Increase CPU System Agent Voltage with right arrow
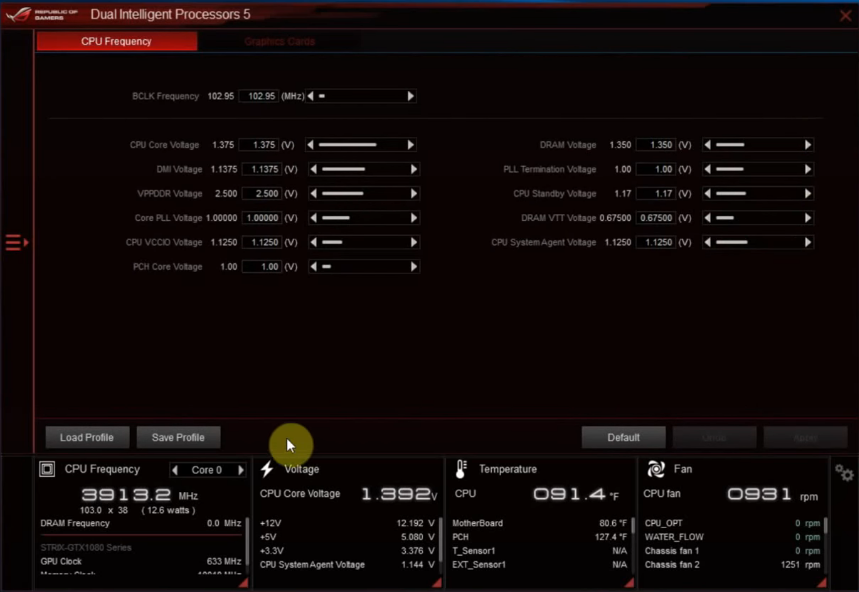 tap(808, 242)
